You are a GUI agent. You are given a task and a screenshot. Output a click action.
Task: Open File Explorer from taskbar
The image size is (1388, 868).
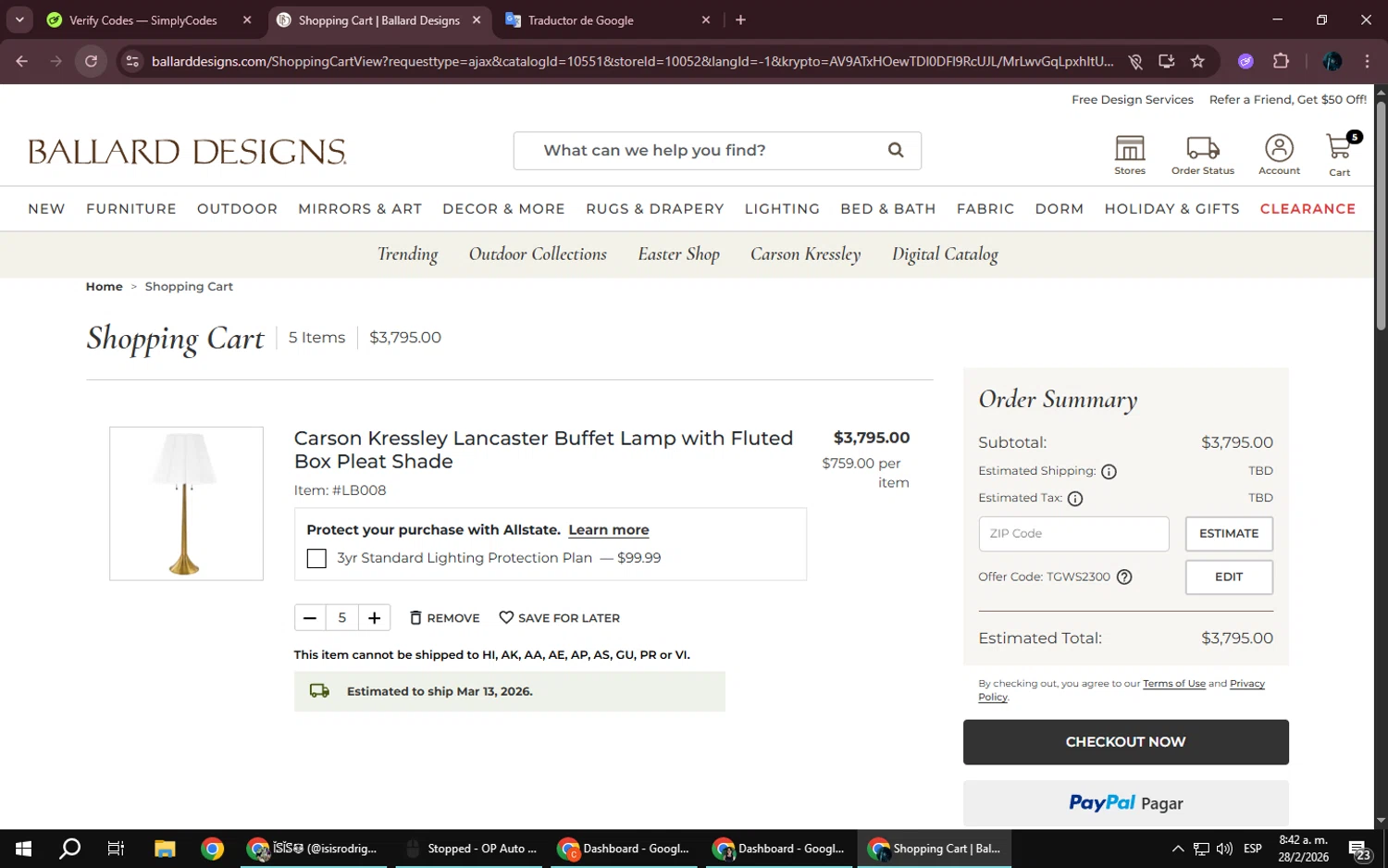point(165,849)
